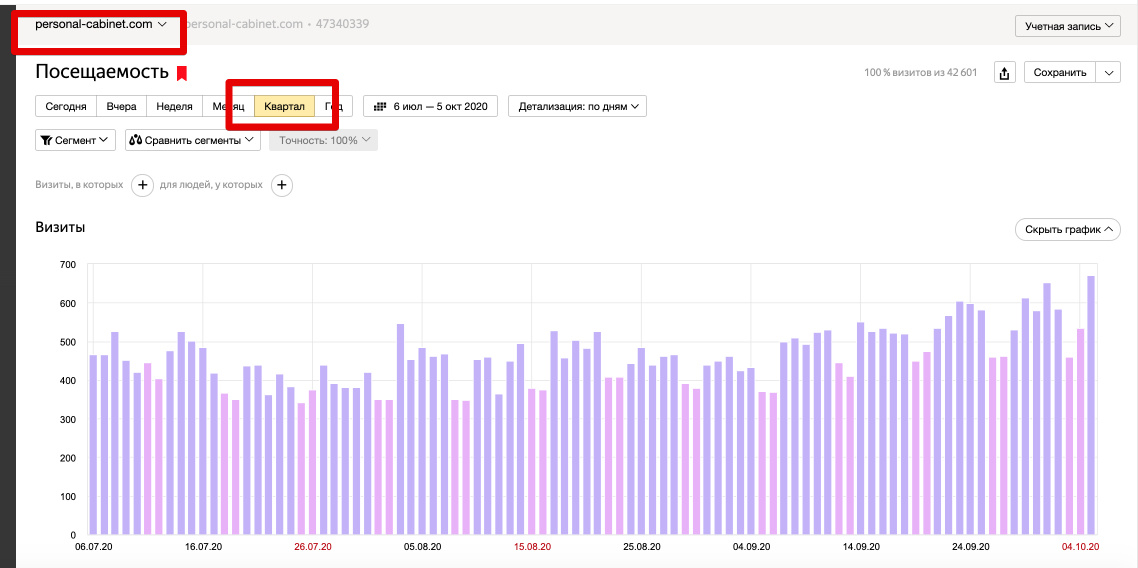Select the Год period tab

click(334, 106)
